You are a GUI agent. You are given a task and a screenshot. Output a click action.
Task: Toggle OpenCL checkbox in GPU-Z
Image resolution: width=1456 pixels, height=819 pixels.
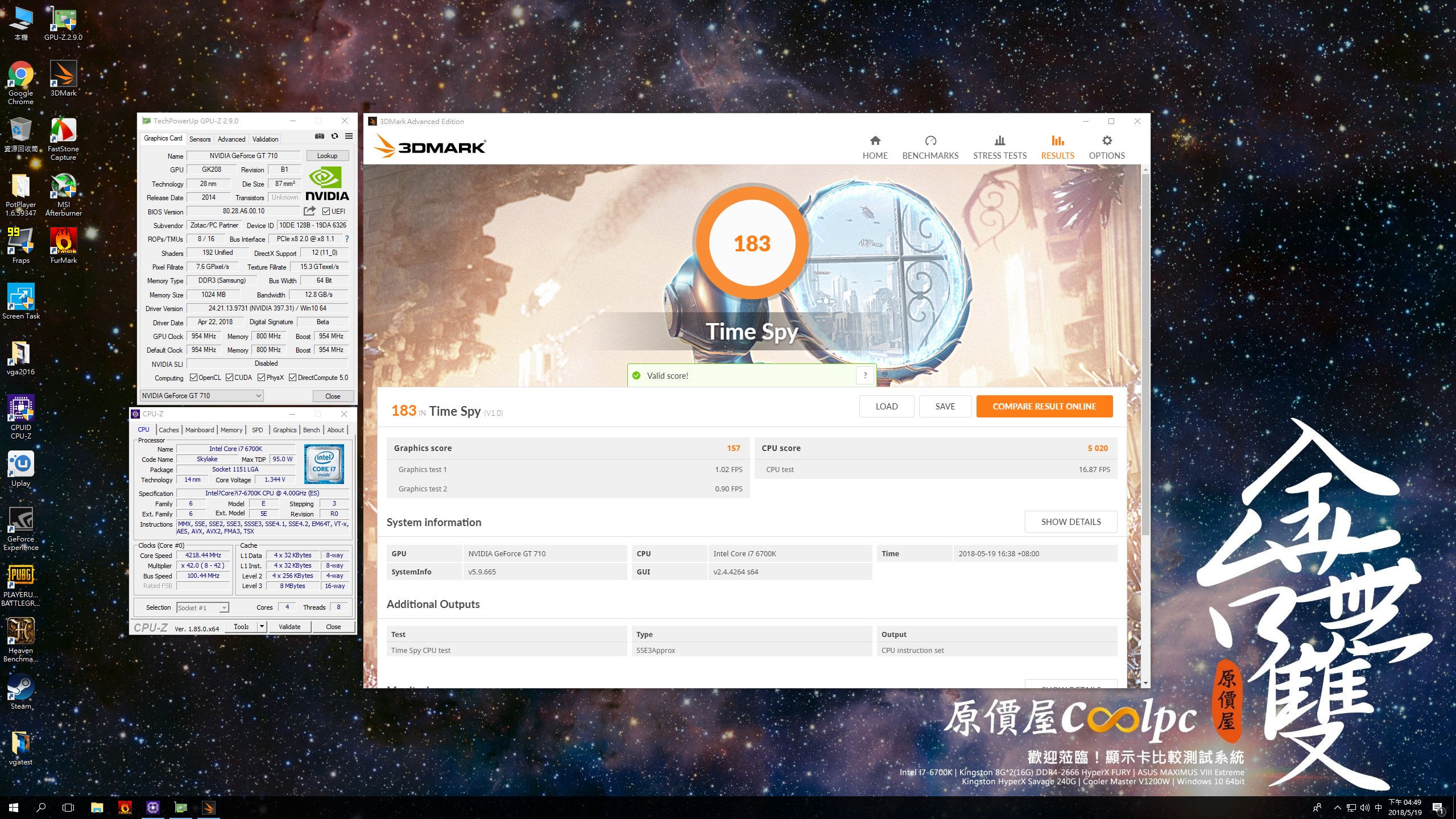coord(193,378)
